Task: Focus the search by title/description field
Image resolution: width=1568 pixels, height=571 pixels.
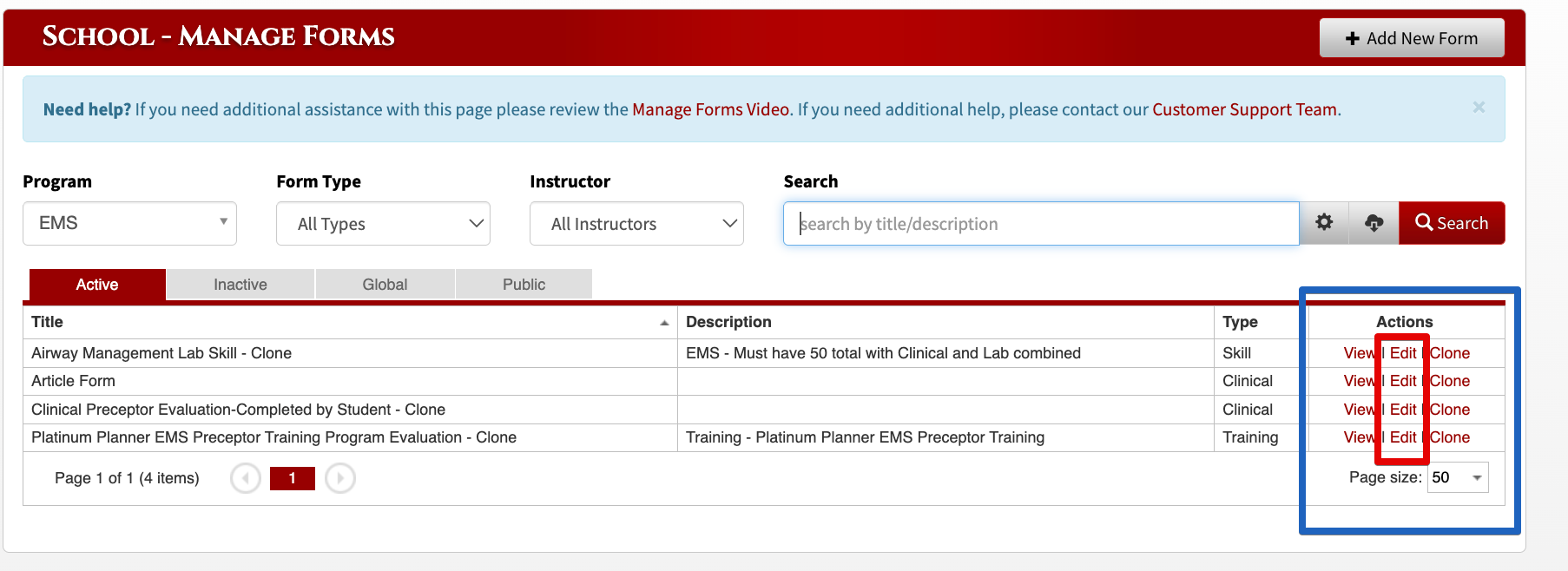Action: coord(1041,224)
